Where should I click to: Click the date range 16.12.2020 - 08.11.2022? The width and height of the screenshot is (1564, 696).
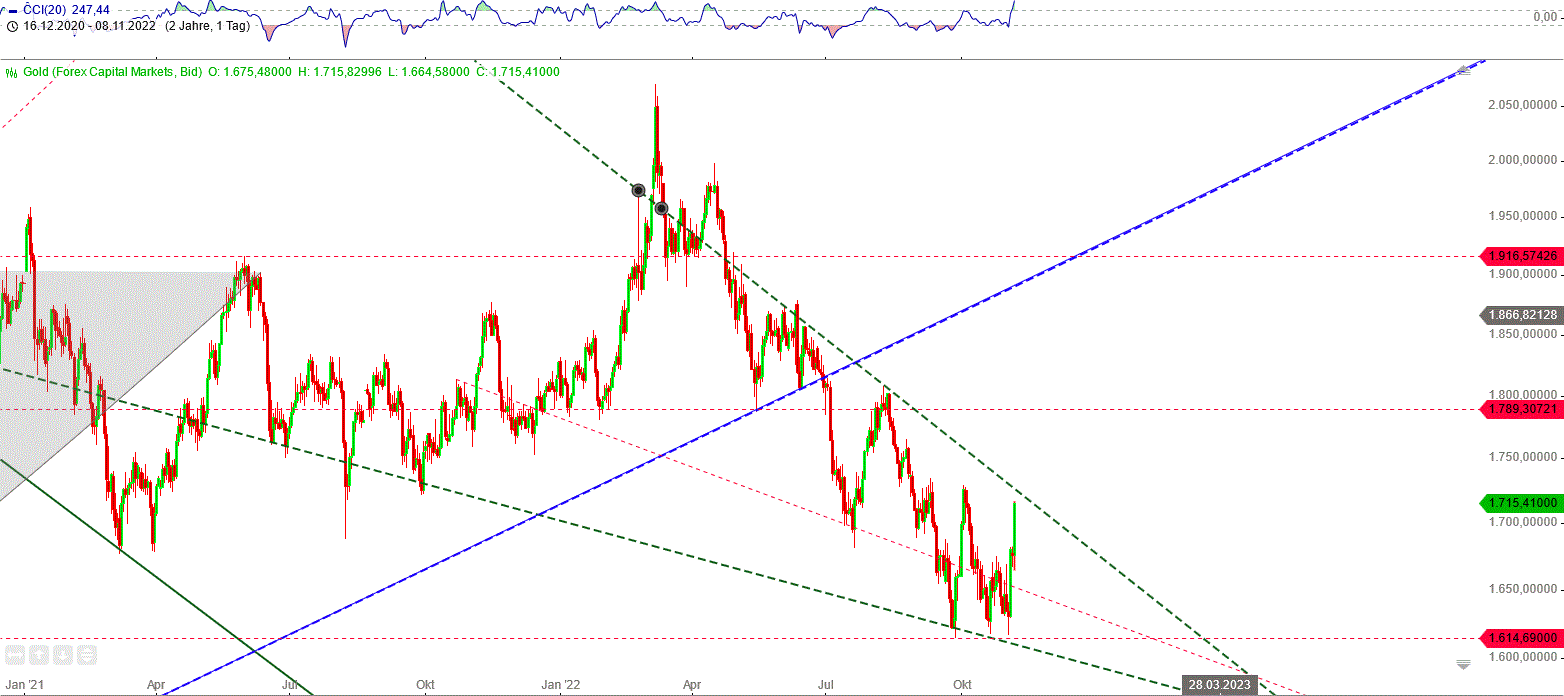[x=89, y=26]
